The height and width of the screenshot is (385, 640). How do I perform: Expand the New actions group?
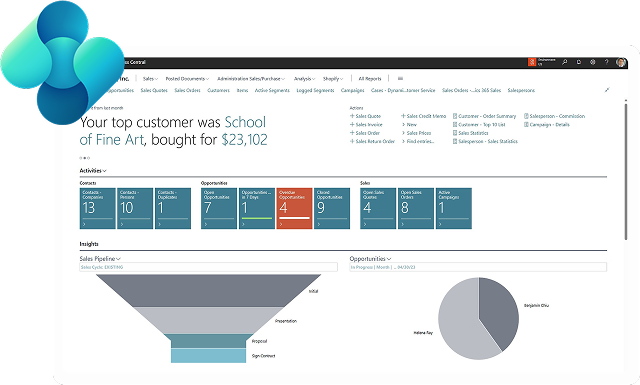point(409,125)
